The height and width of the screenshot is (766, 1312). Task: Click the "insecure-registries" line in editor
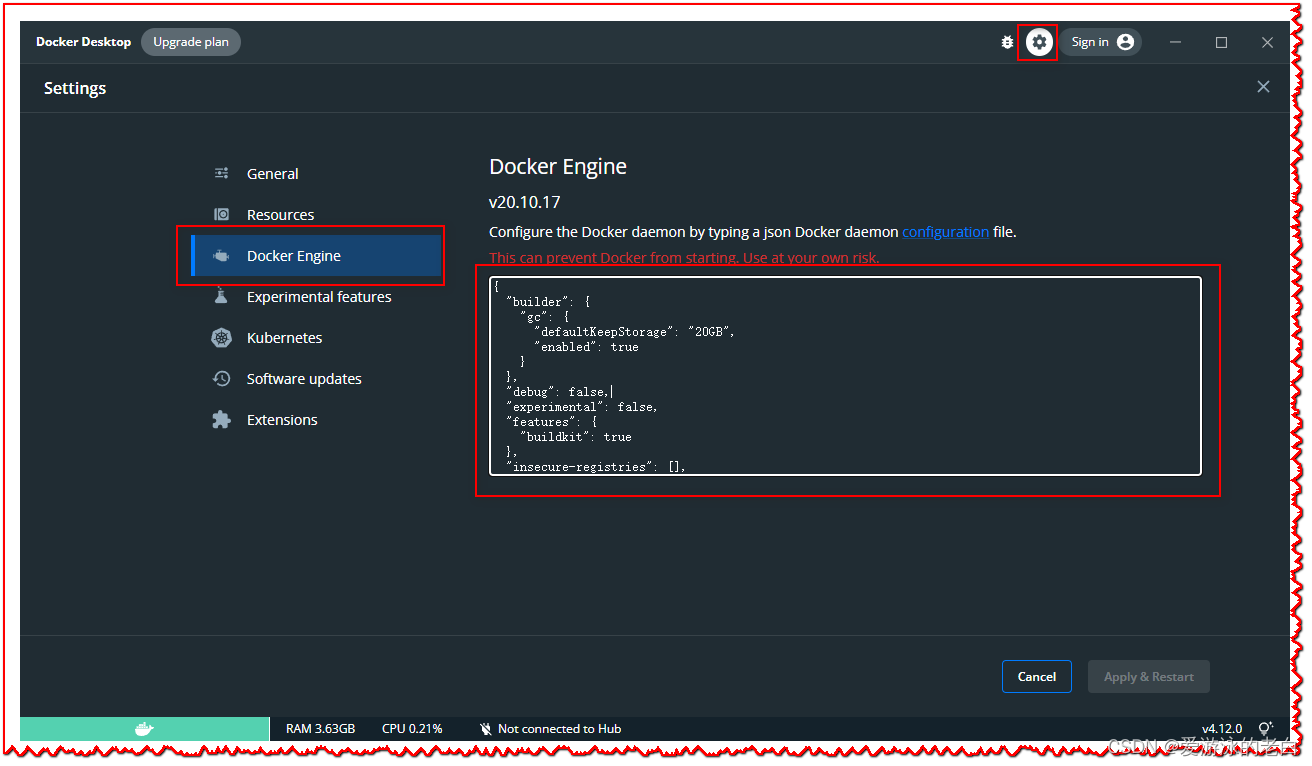596,467
